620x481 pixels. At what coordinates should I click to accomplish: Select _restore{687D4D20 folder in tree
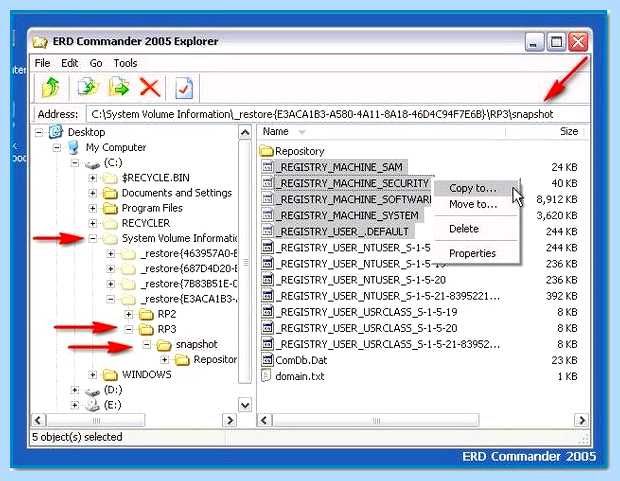click(x=189, y=269)
